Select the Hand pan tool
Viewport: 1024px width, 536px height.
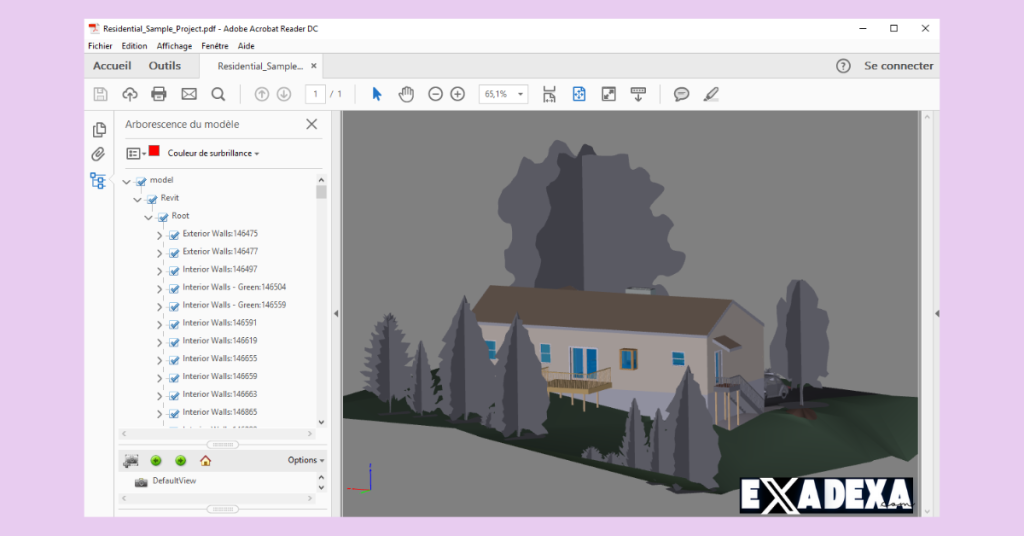coord(406,94)
